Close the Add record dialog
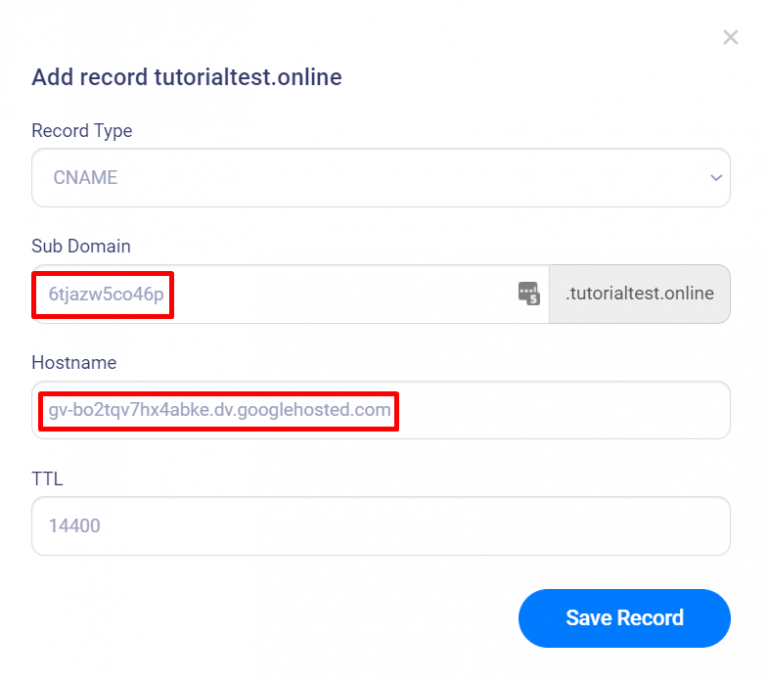Image resolution: width=768 pixels, height=682 pixels. coord(730,37)
